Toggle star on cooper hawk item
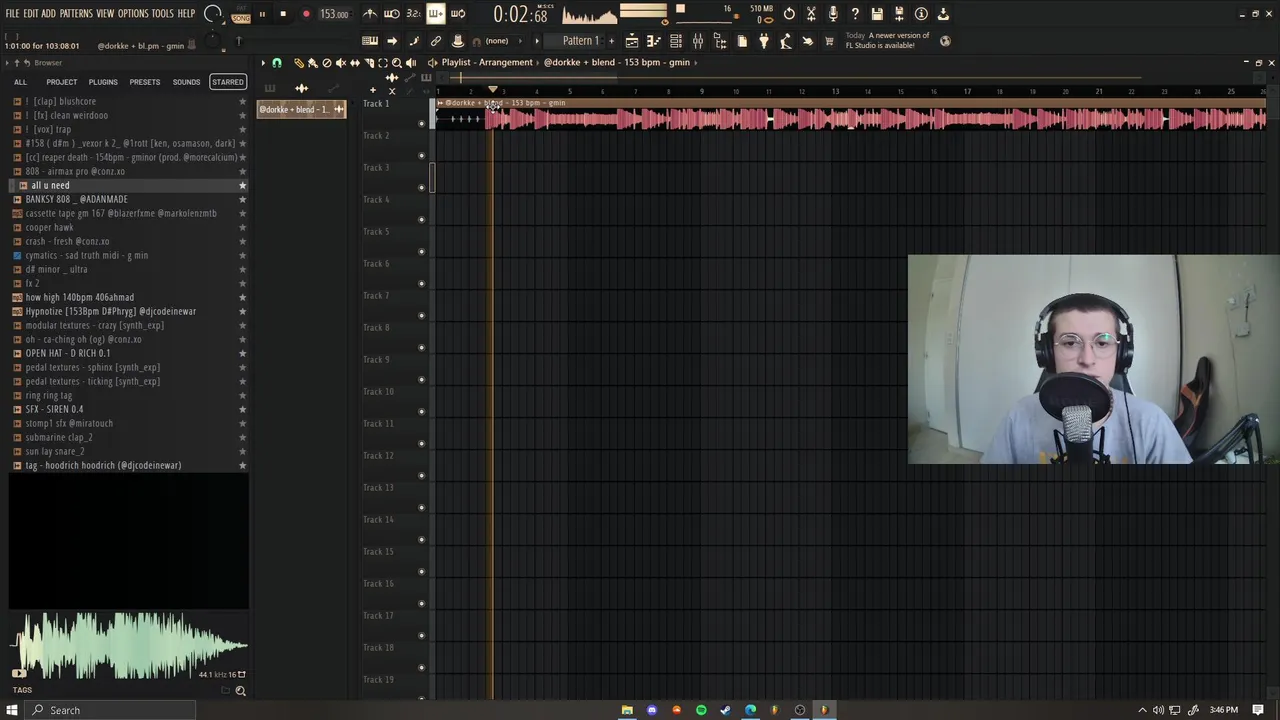Image resolution: width=1280 pixels, height=720 pixels. [x=242, y=227]
